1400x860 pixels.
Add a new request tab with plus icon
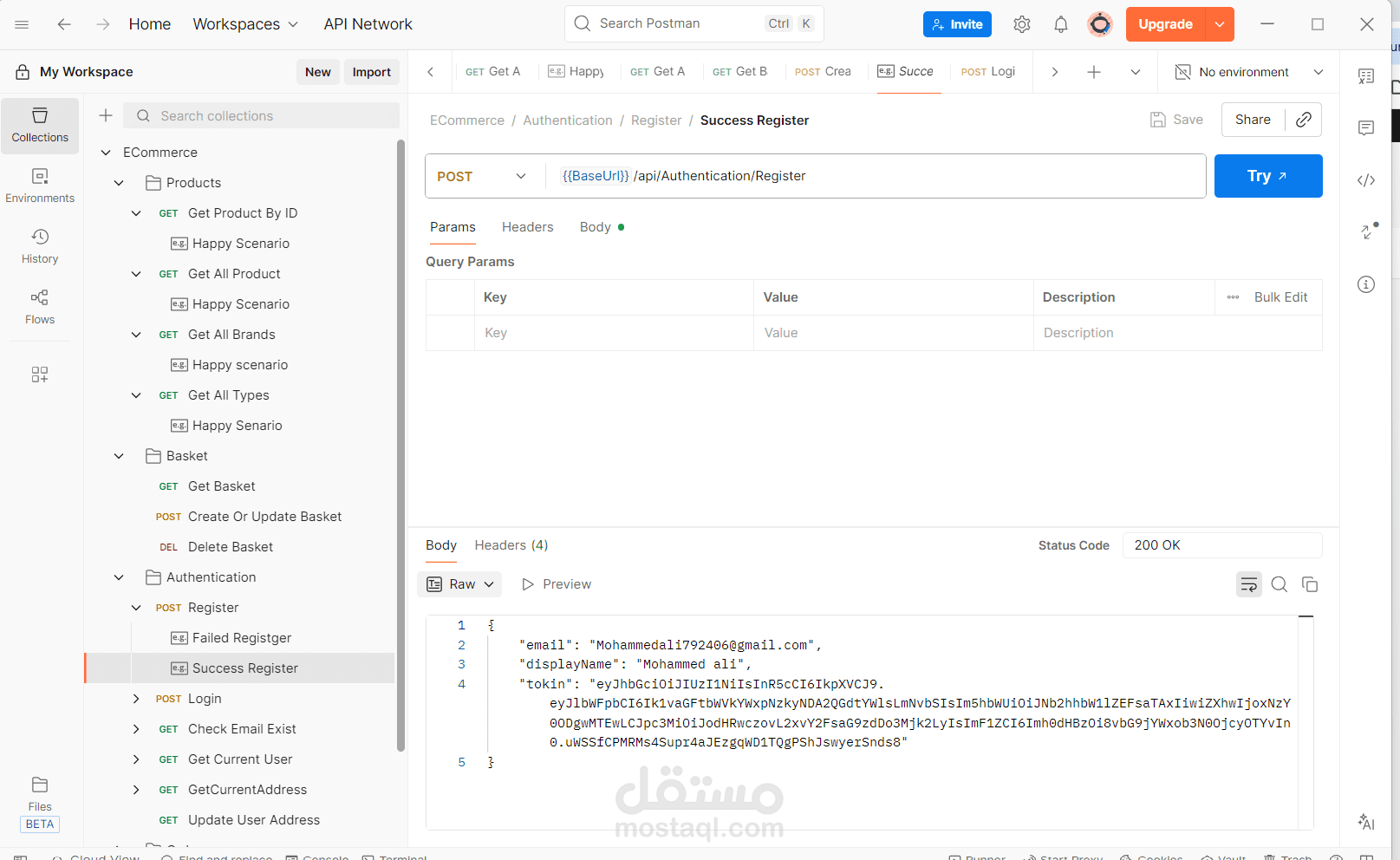[1094, 72]
